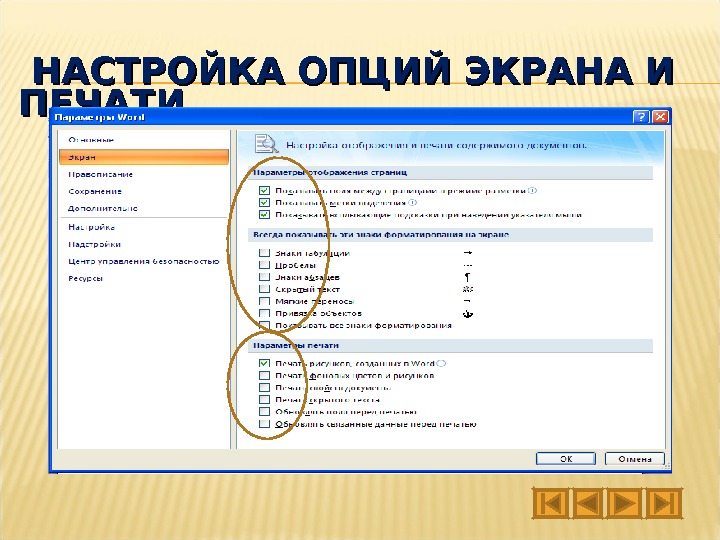Viewport: 720px width, 540px height.
Task: Click 'Всегда показывать эти знаки' section header
Action: [x=450, y=234]
